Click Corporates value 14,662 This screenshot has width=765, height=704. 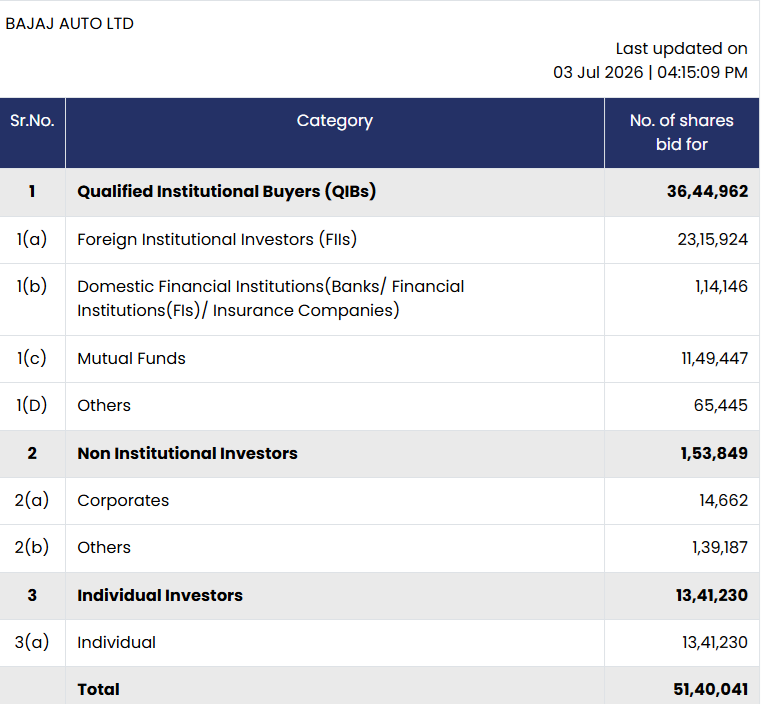click(723, 501)
